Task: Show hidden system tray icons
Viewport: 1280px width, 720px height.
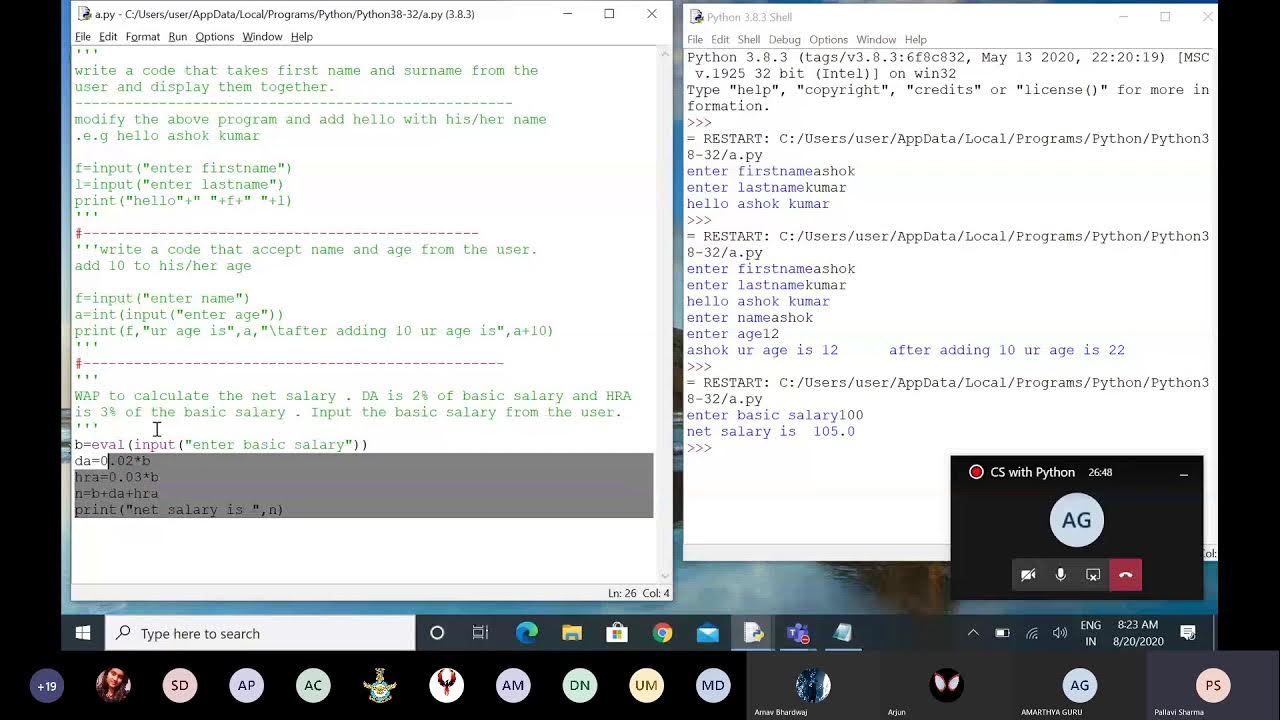Action: point(973,633)
